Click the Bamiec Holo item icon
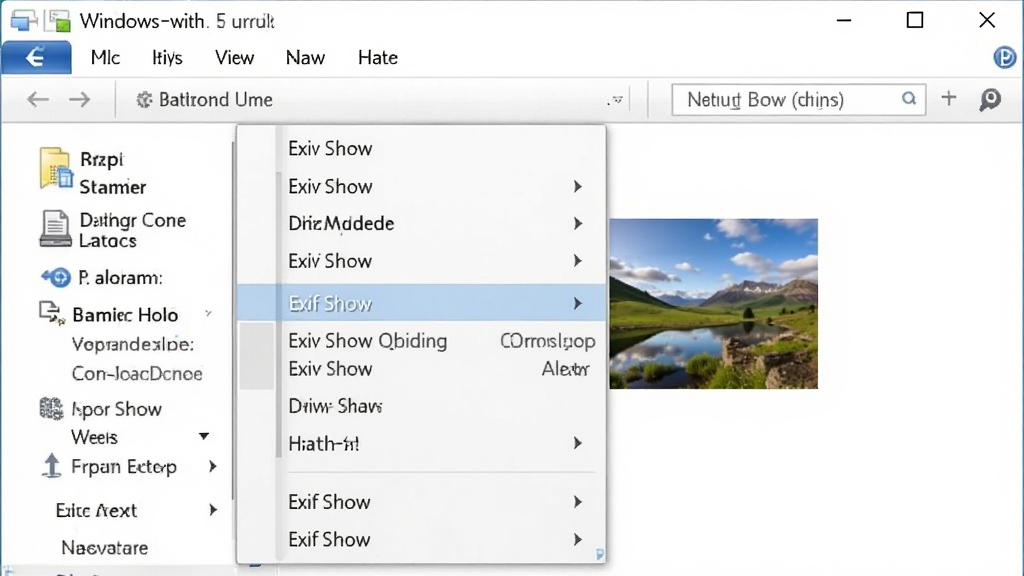This screenshot has width=1024, height=576. (x=52, y=313)
